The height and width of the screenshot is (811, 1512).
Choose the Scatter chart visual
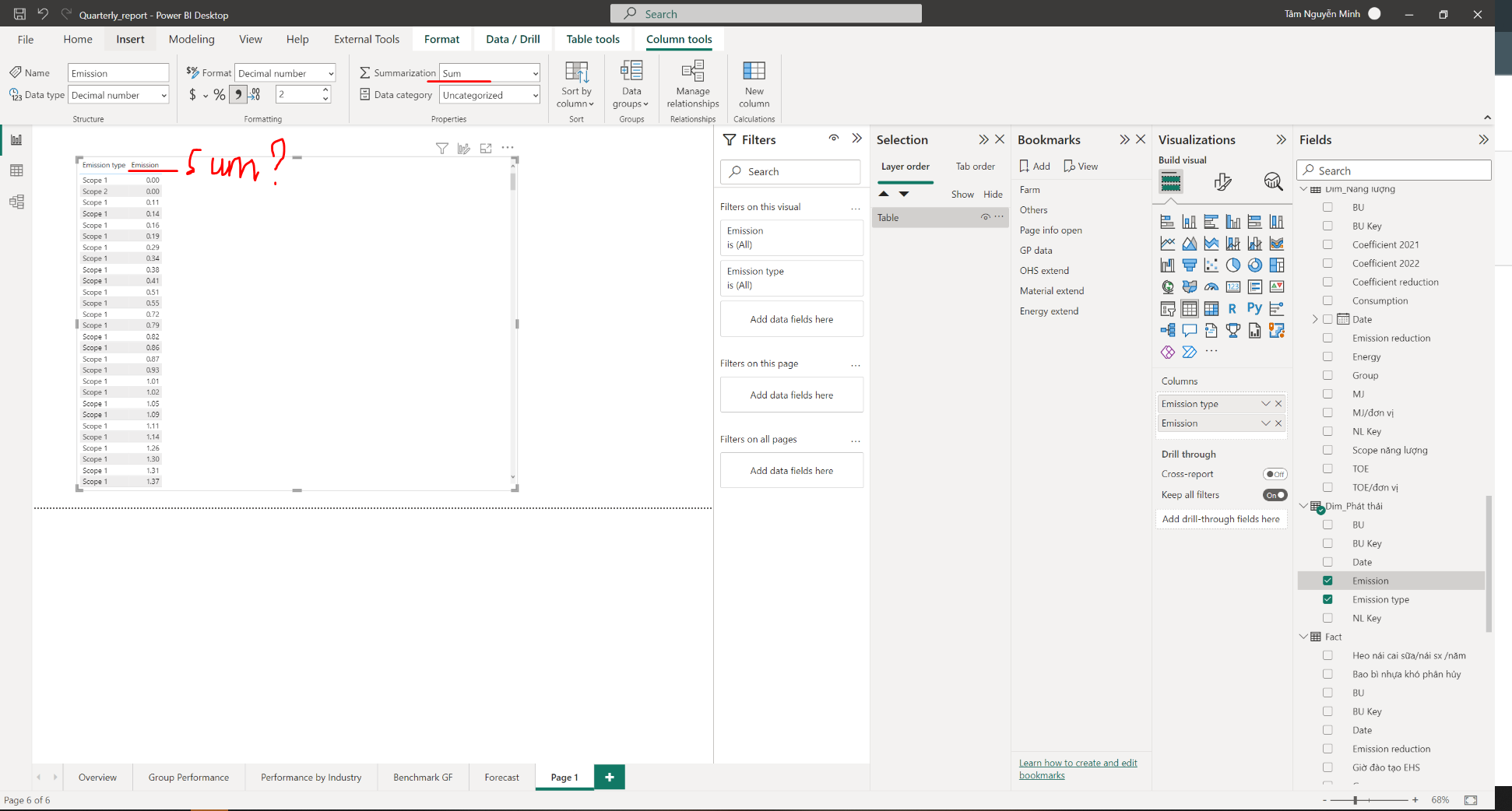[1211, 265]
